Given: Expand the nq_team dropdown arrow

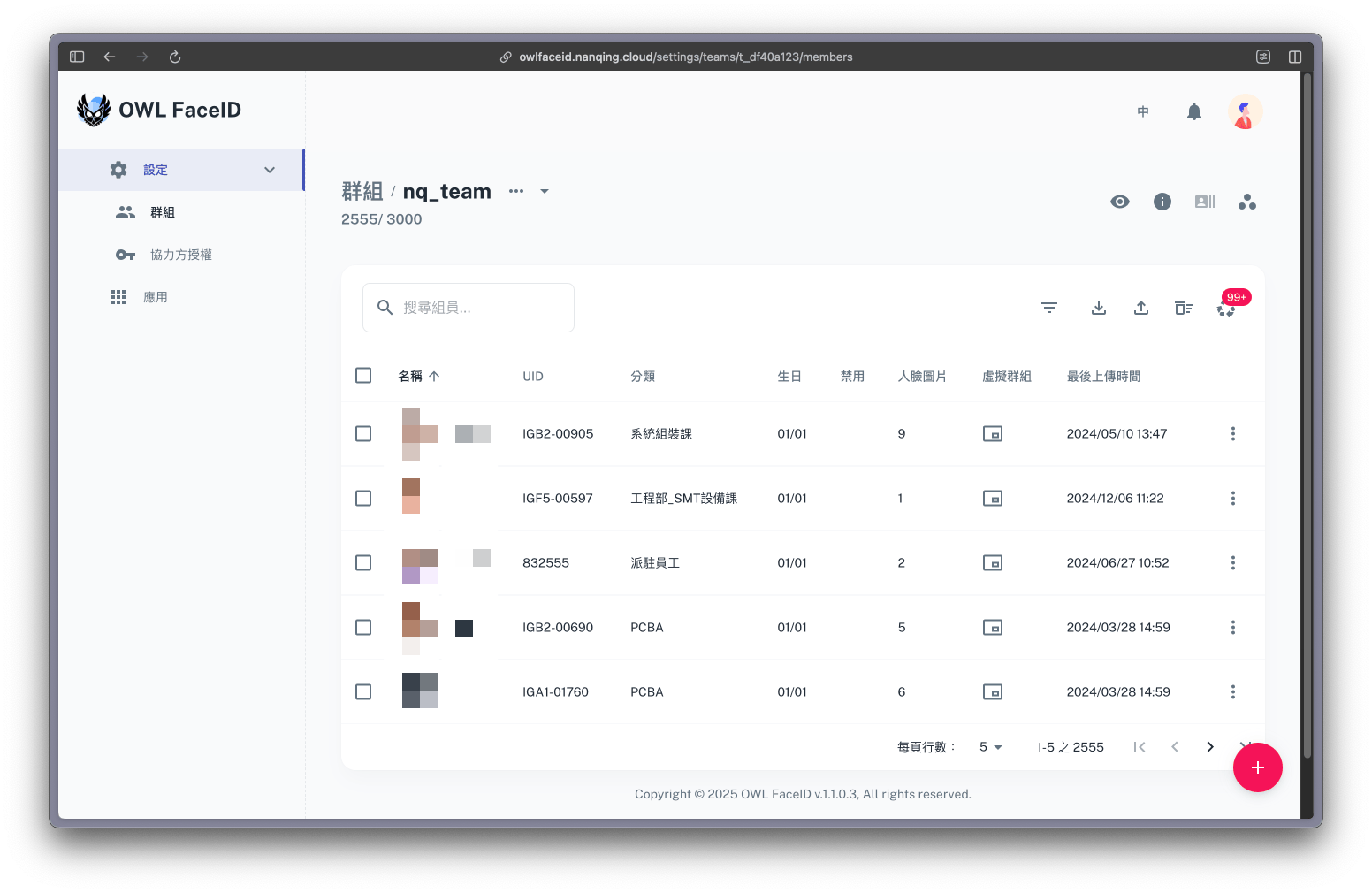Looking at the screenshot, I should coord(545,191).
